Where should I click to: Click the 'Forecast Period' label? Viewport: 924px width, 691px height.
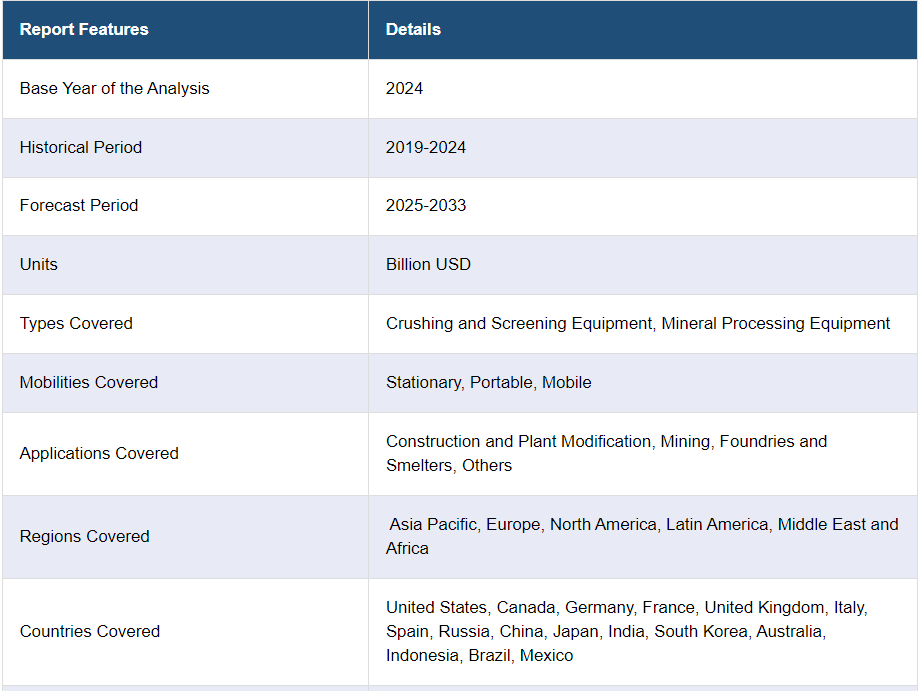pyautogui.click(x=79, y=206)
